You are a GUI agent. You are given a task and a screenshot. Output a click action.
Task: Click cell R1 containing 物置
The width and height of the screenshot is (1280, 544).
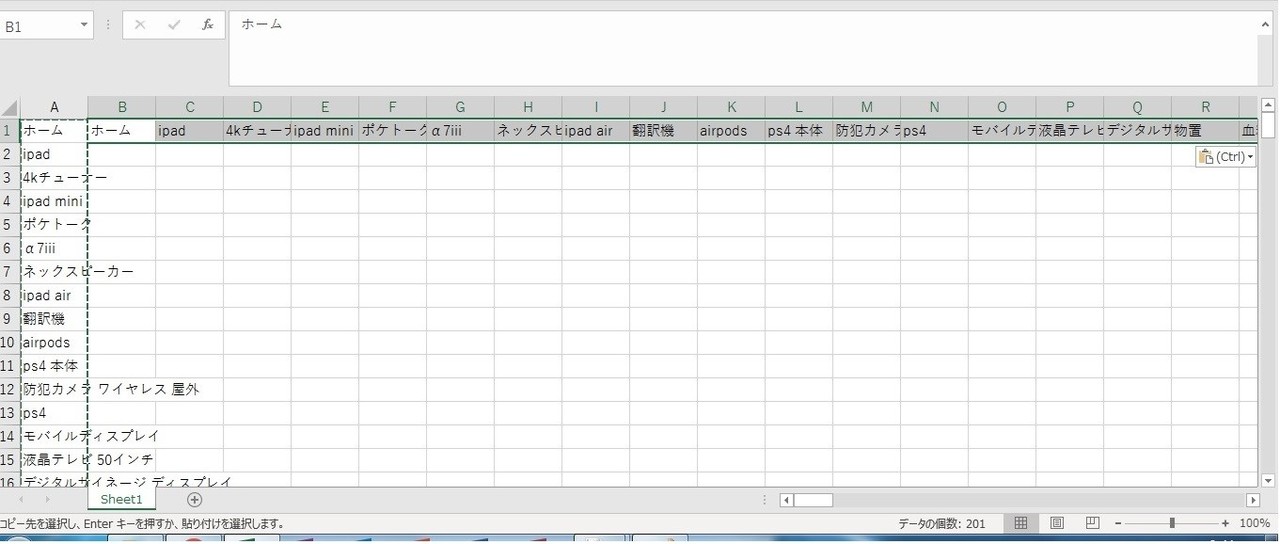click(1205, 131)
